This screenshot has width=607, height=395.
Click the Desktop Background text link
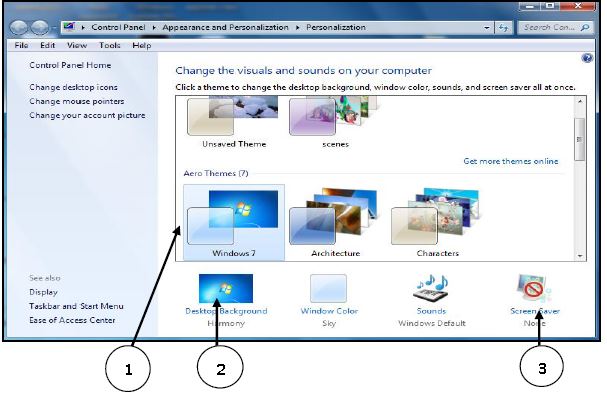226,311
